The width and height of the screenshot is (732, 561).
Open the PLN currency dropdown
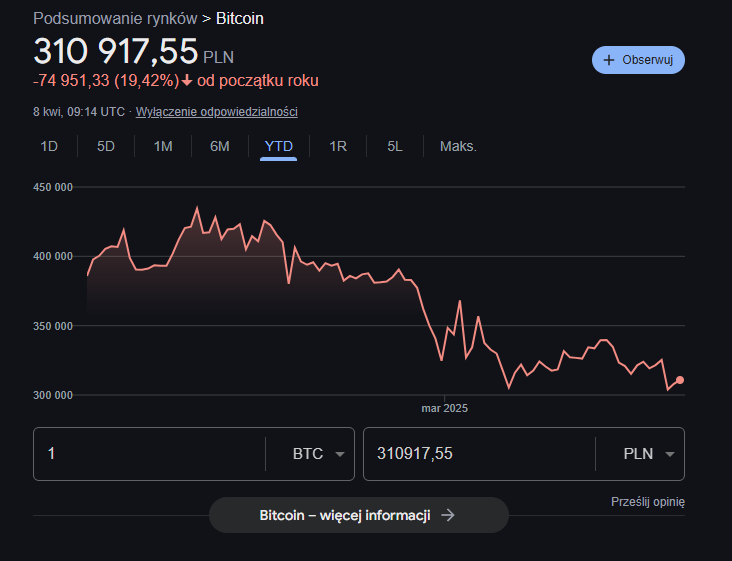click(648, 454)
